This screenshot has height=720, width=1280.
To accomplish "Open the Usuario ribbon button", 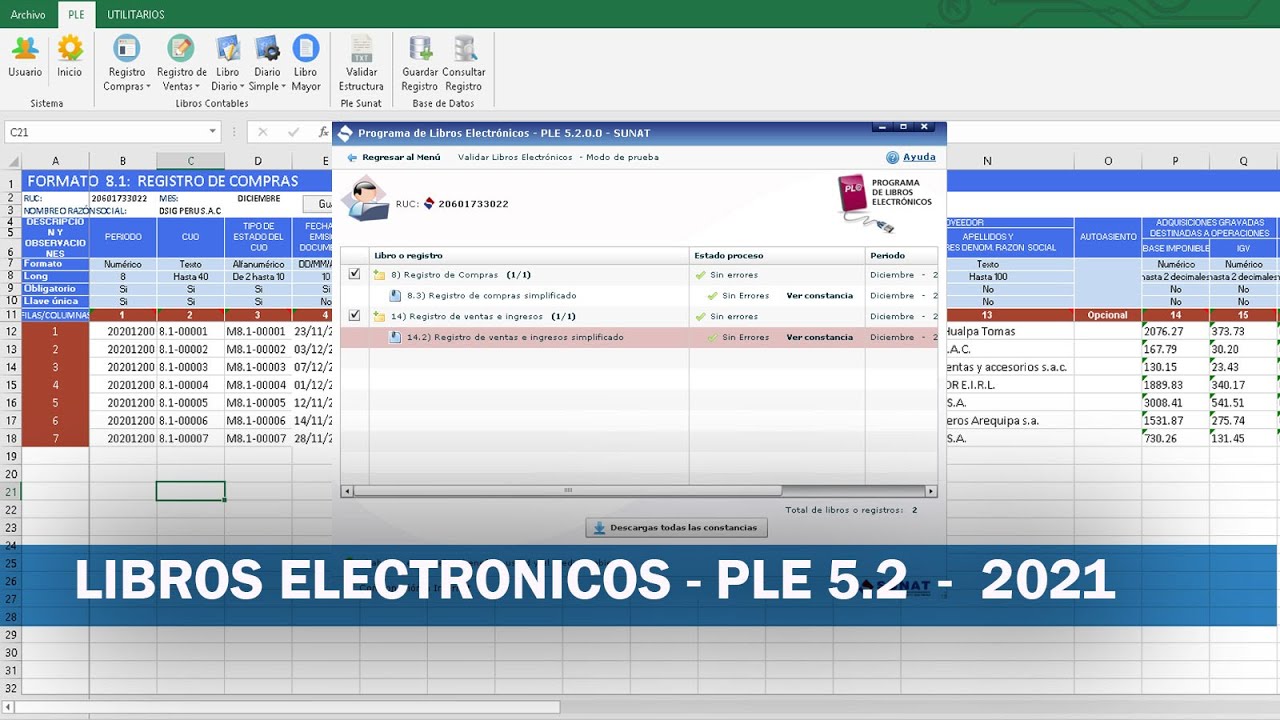I will 25,56.
